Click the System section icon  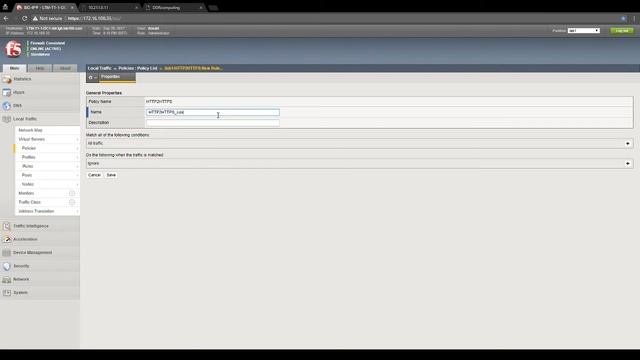[7, 293]
